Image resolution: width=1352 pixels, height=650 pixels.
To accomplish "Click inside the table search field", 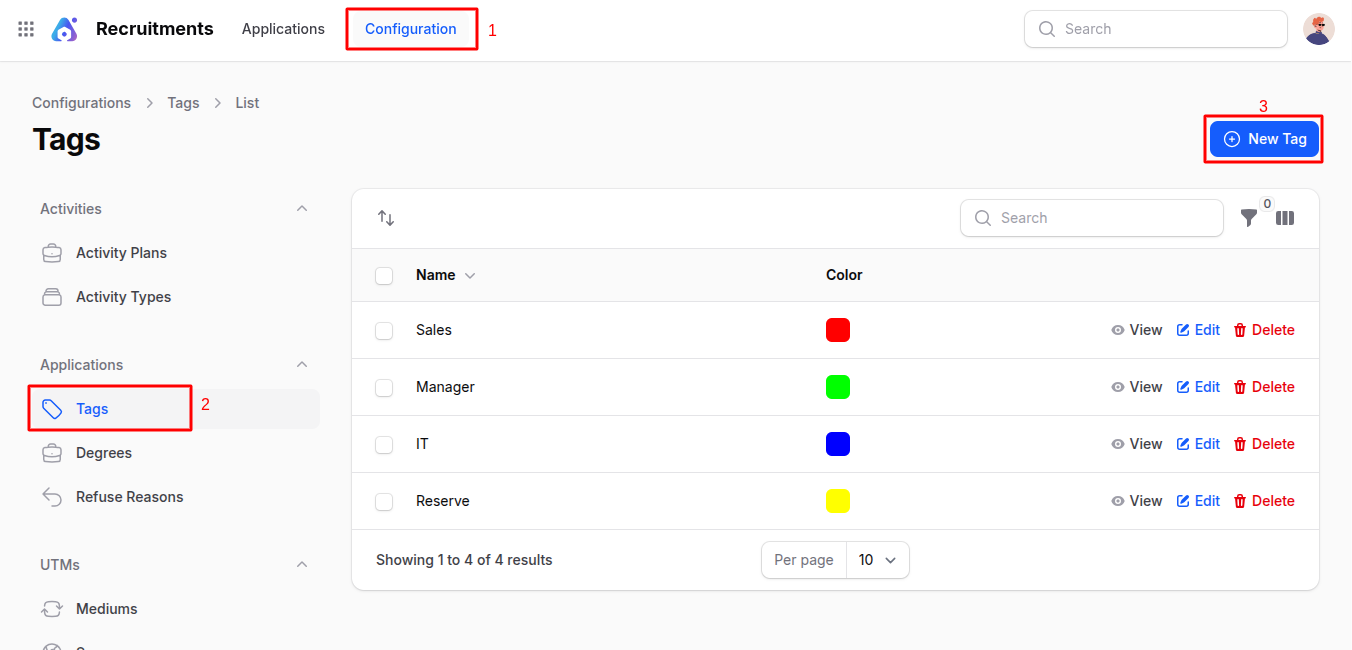I will pyautogui.click(x=1090, y=217).
